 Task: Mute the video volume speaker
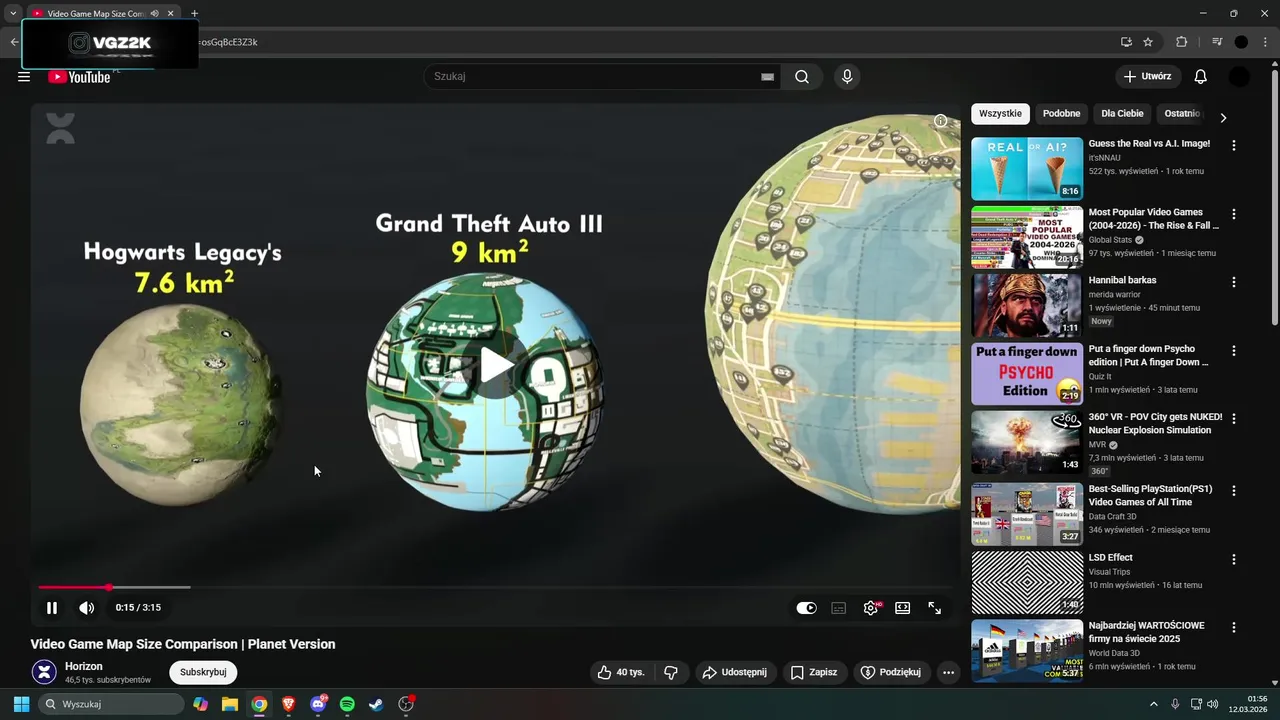click(x=87, y=607)
